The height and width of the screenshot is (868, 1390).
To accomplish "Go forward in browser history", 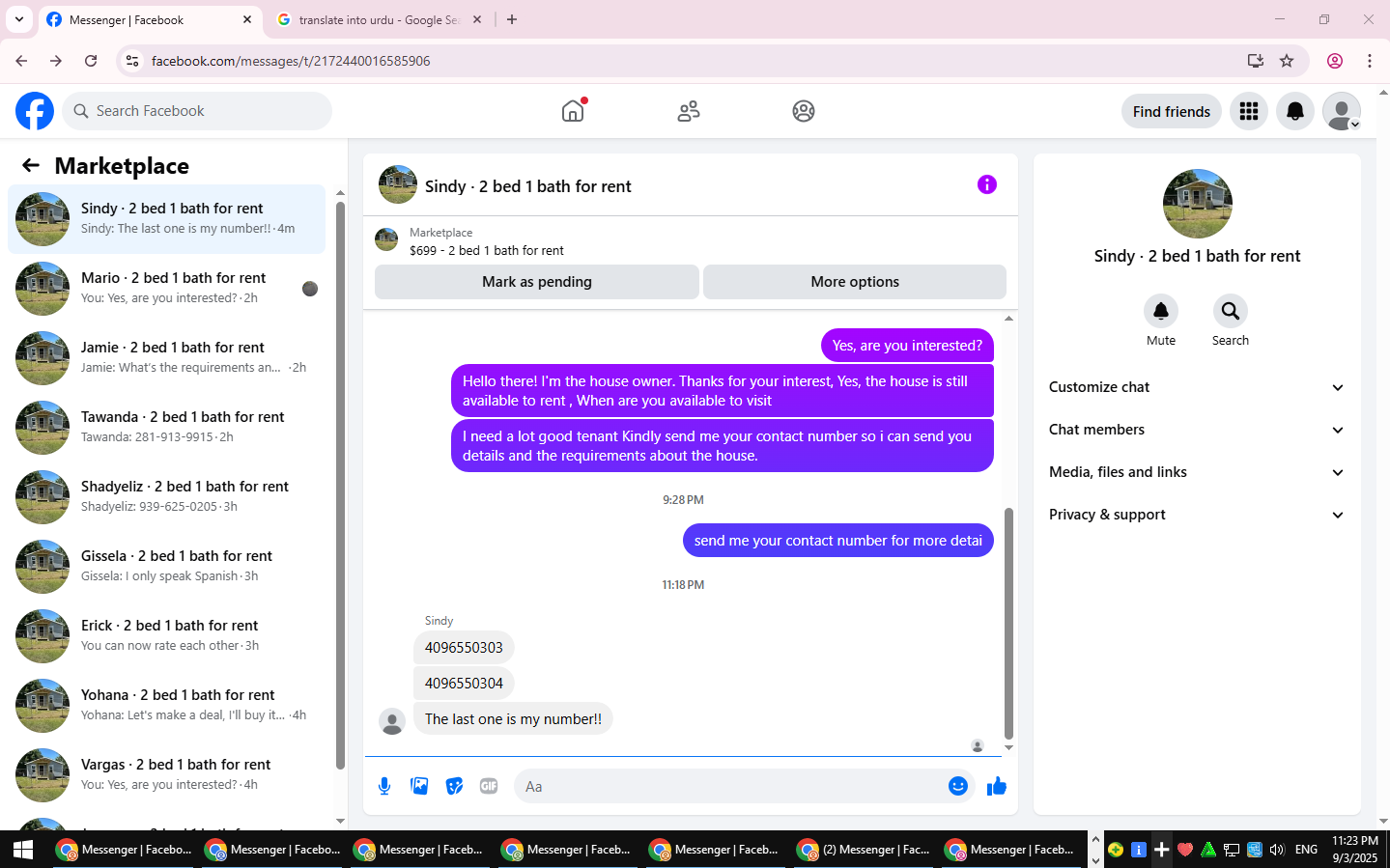I will (56, 61).
